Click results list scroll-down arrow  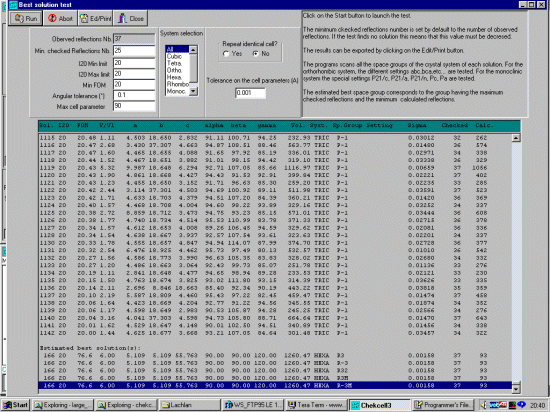tap(516, 389)
